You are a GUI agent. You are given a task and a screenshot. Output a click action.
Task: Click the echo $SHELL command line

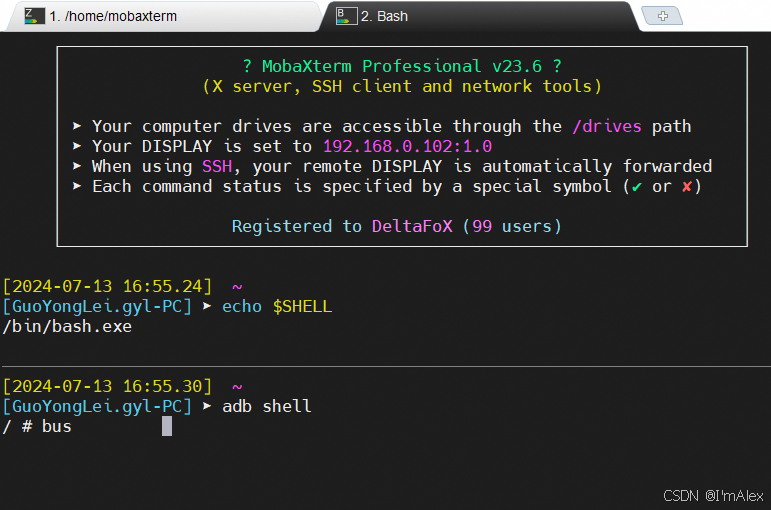point(277,306)
